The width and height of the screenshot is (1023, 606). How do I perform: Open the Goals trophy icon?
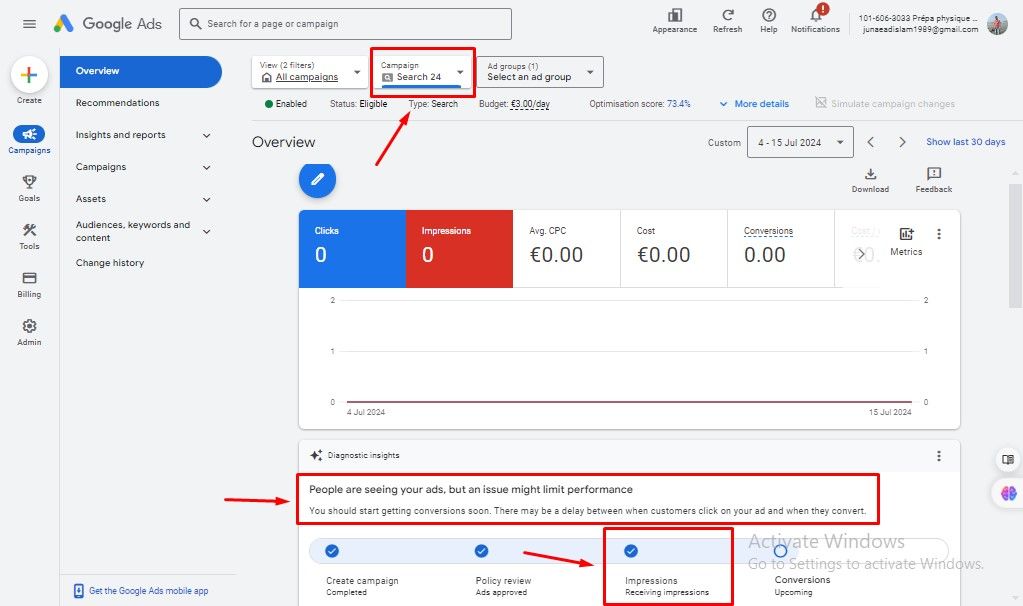29,182
